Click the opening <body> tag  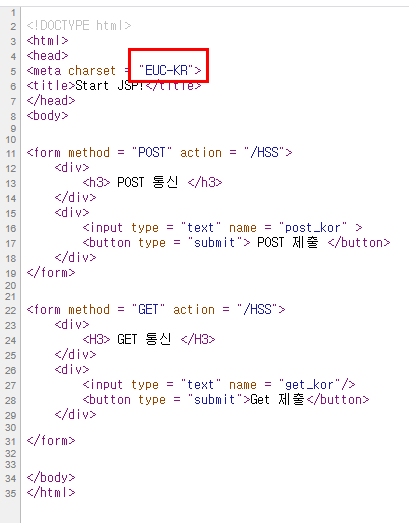[47, 116]
